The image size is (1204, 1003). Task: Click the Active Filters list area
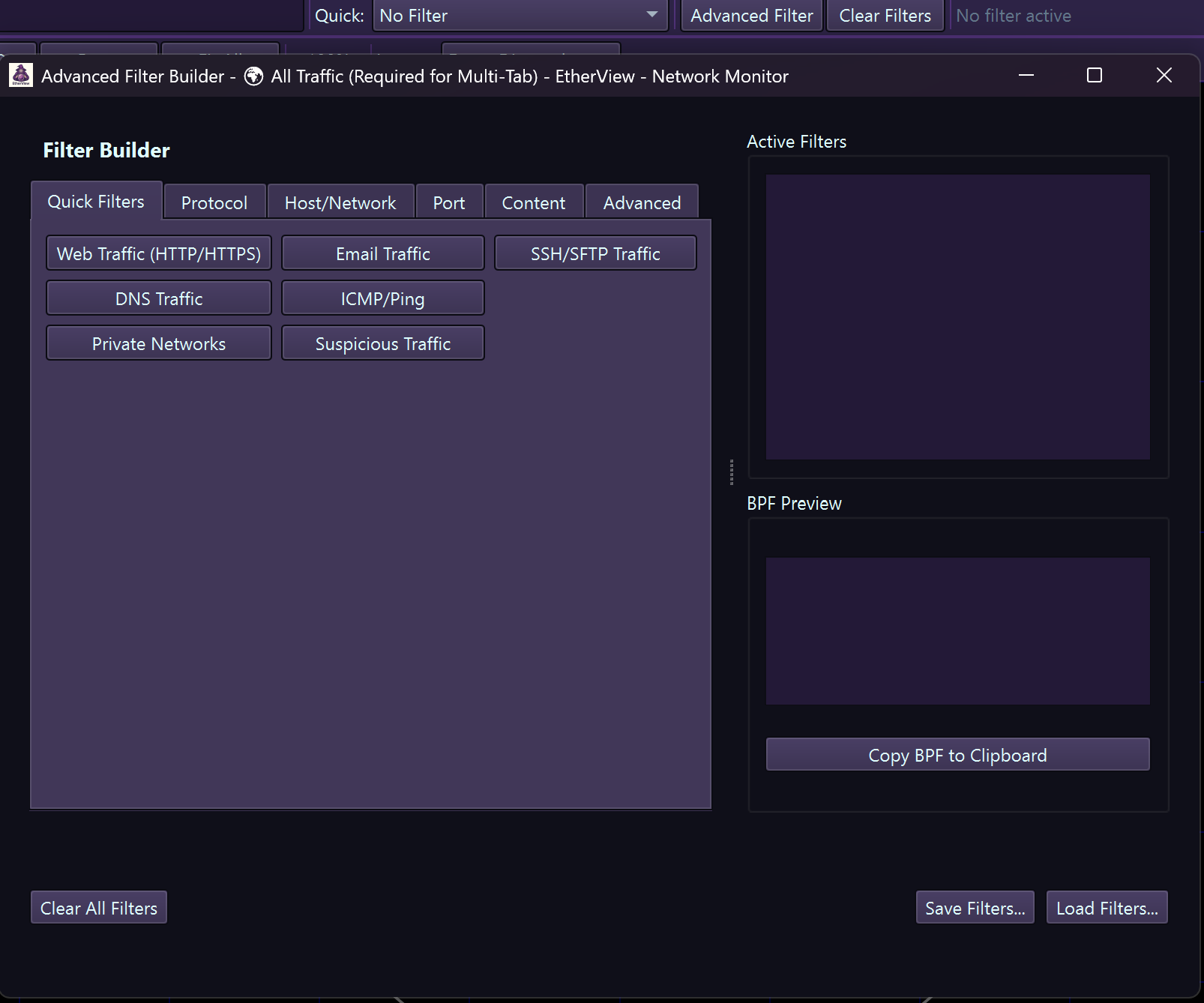click(957, 316)
